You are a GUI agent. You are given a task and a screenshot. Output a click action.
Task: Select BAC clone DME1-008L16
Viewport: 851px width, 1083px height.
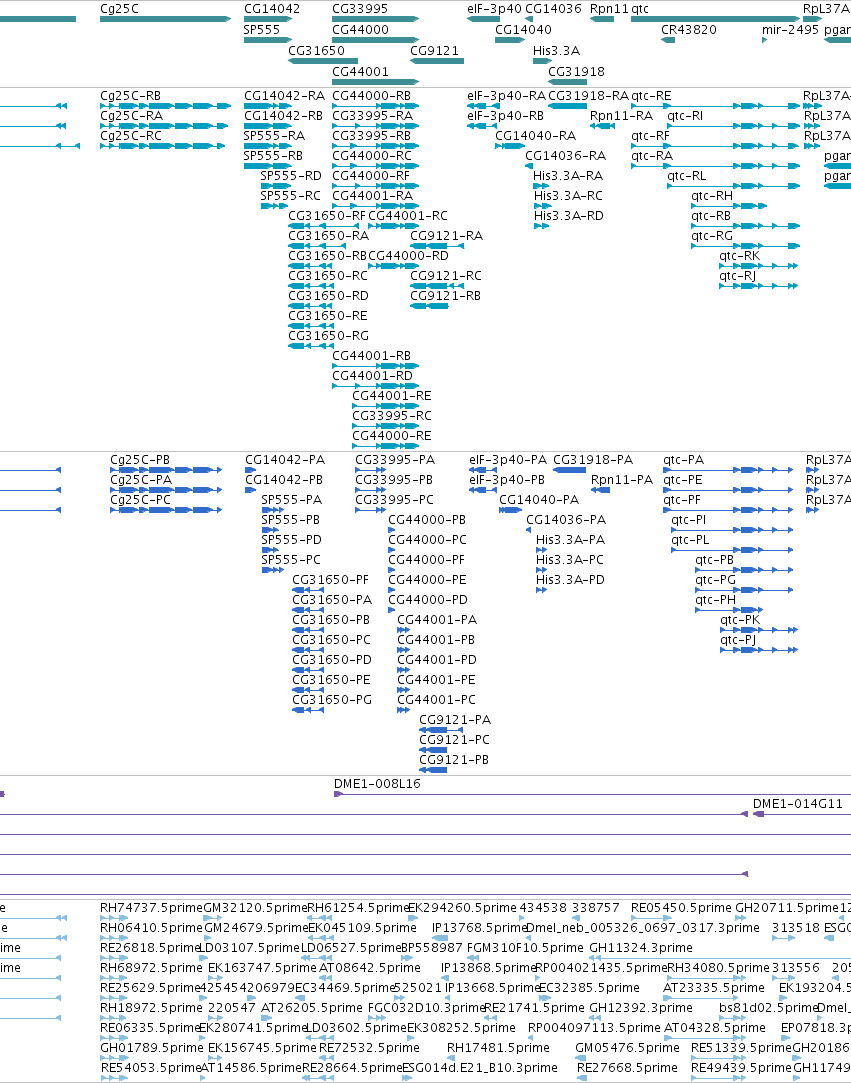tap(376, 784)
